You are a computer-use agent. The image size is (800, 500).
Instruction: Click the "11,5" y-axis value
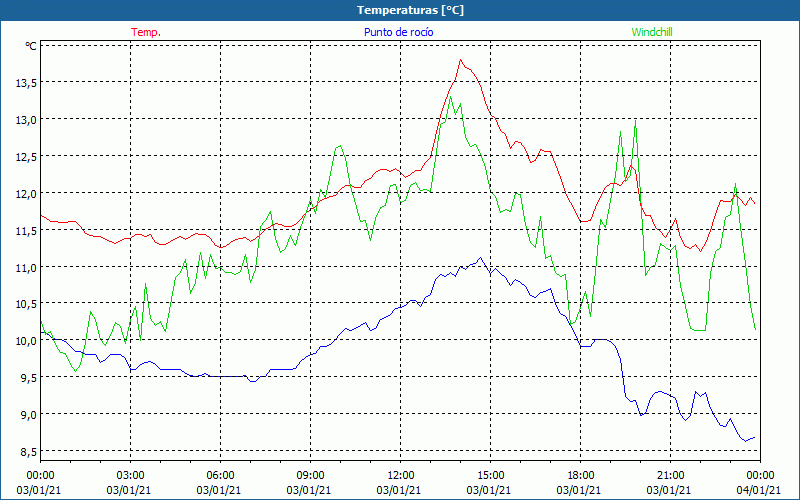[26, 230]
